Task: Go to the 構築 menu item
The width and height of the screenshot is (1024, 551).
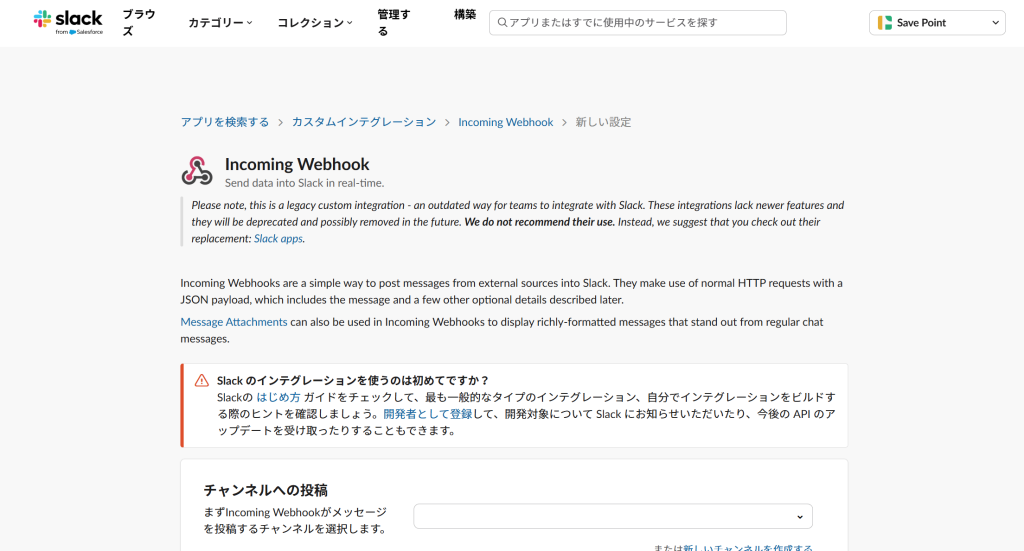Action: (x=465, y=15)
